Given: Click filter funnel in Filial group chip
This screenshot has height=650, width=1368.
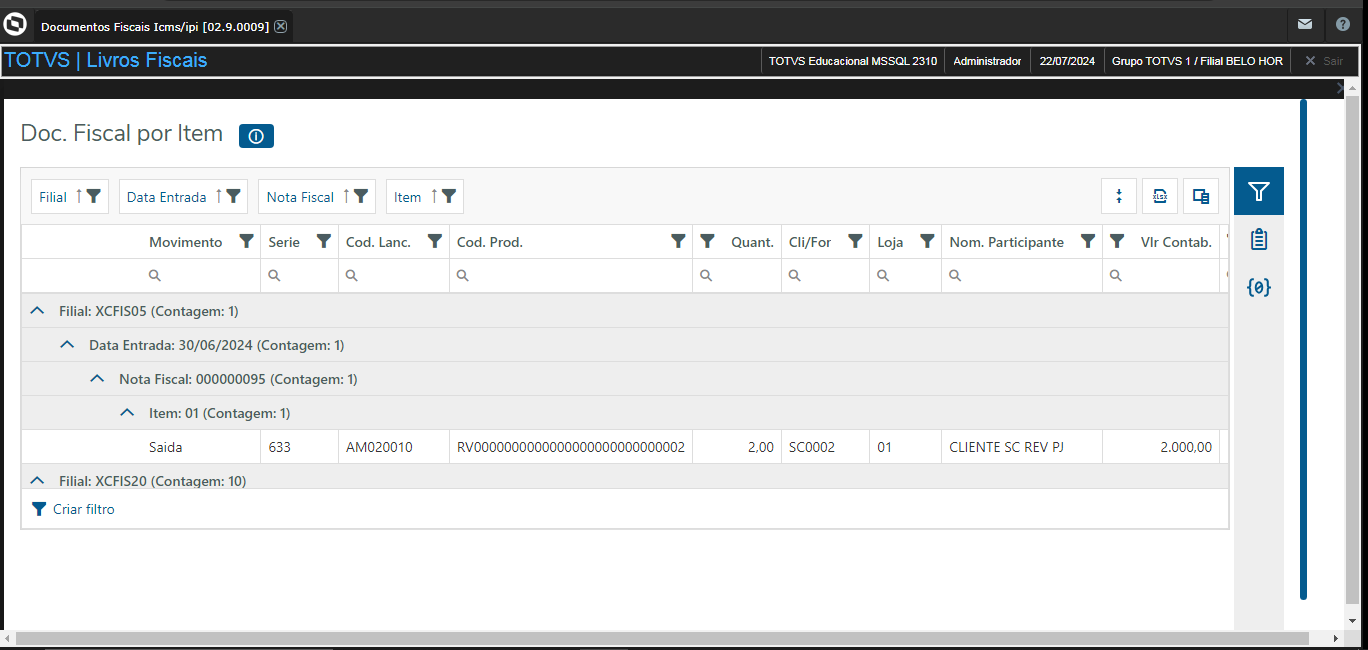Looking at the screenshot, I should click(x=94, y=196).
